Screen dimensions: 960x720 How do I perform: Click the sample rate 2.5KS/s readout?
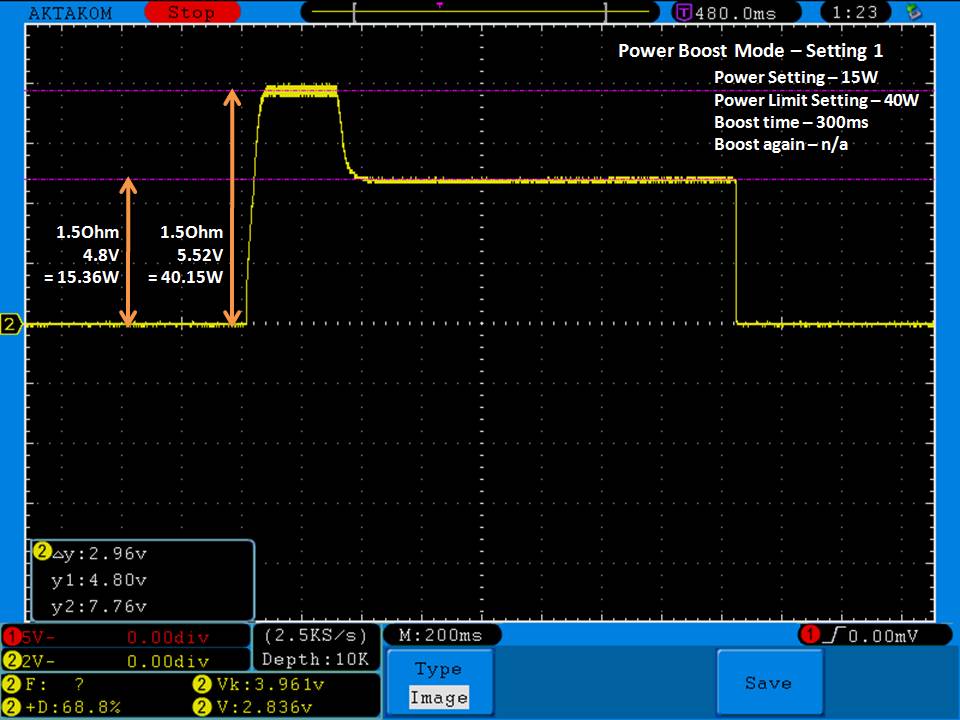[316, 636]
